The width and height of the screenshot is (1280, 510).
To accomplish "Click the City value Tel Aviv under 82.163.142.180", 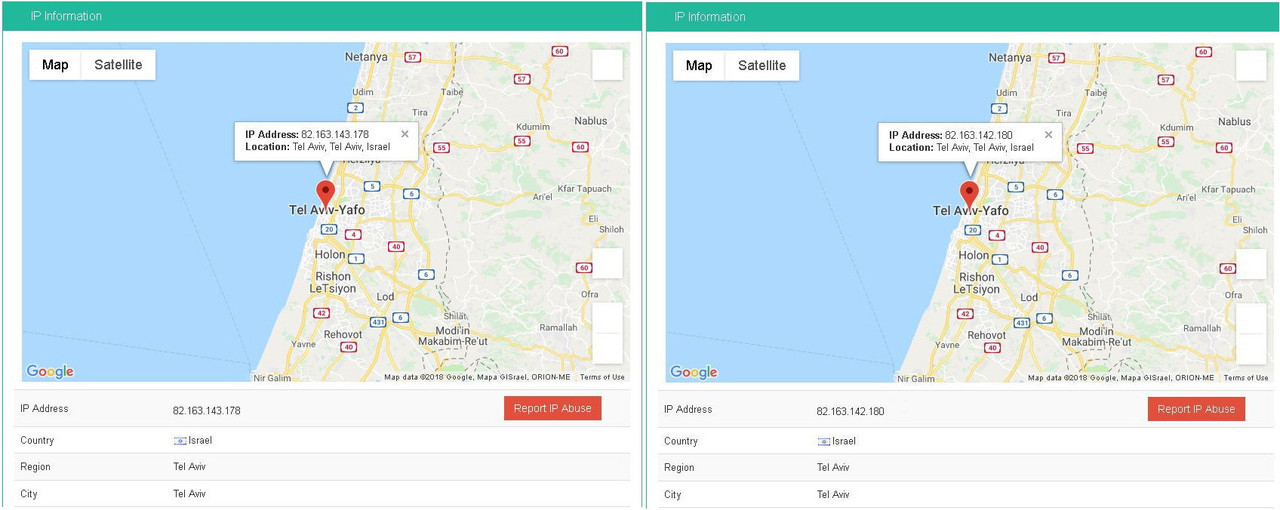I will [x=833, y=494].
